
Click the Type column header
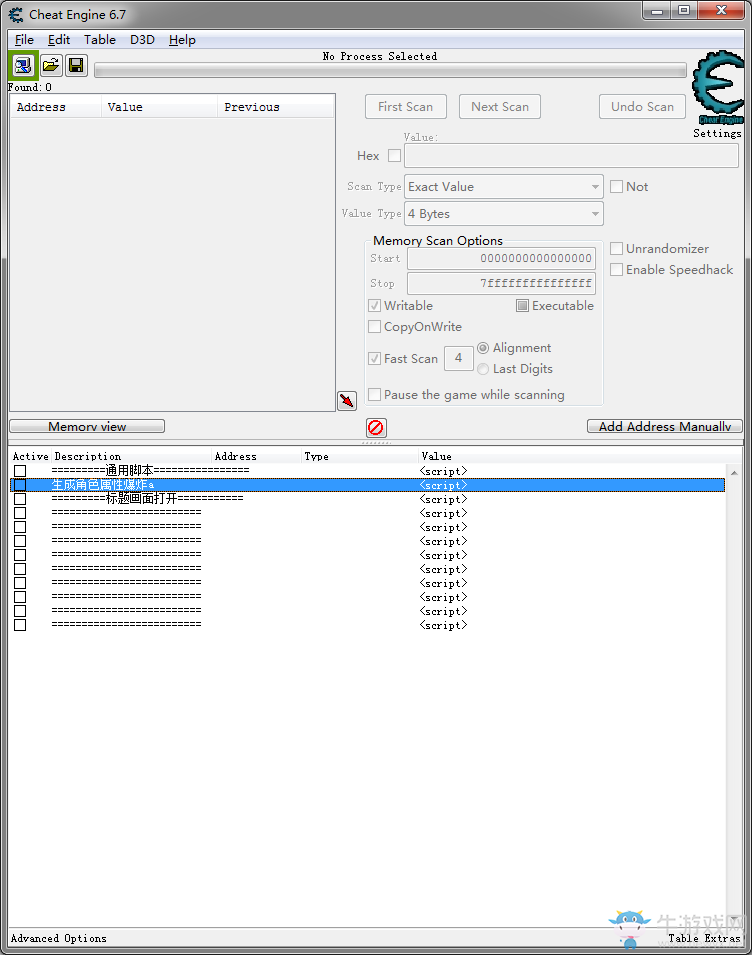coord(359,456)
